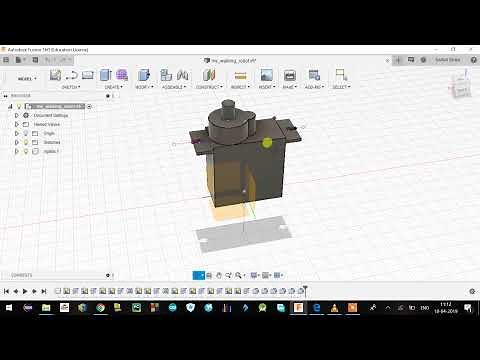The width and height of the screenshot is (480, 360).
Task: Collapse the Browser panel arrows
Action: click(5, 96)
